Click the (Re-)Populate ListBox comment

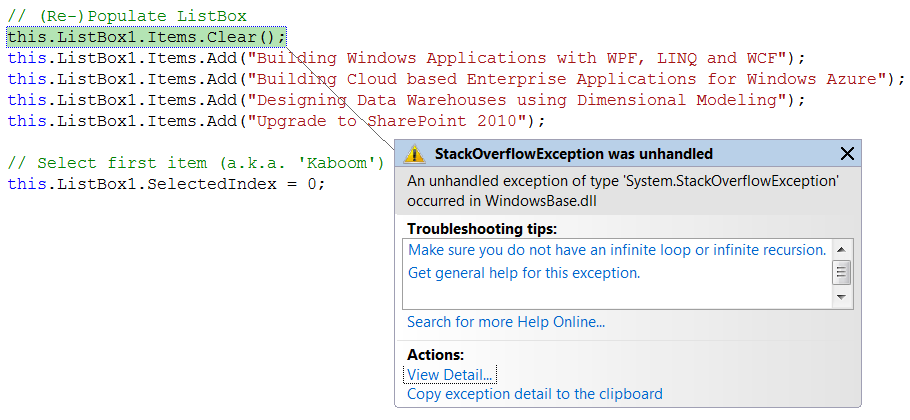click(x=127, y=17)
